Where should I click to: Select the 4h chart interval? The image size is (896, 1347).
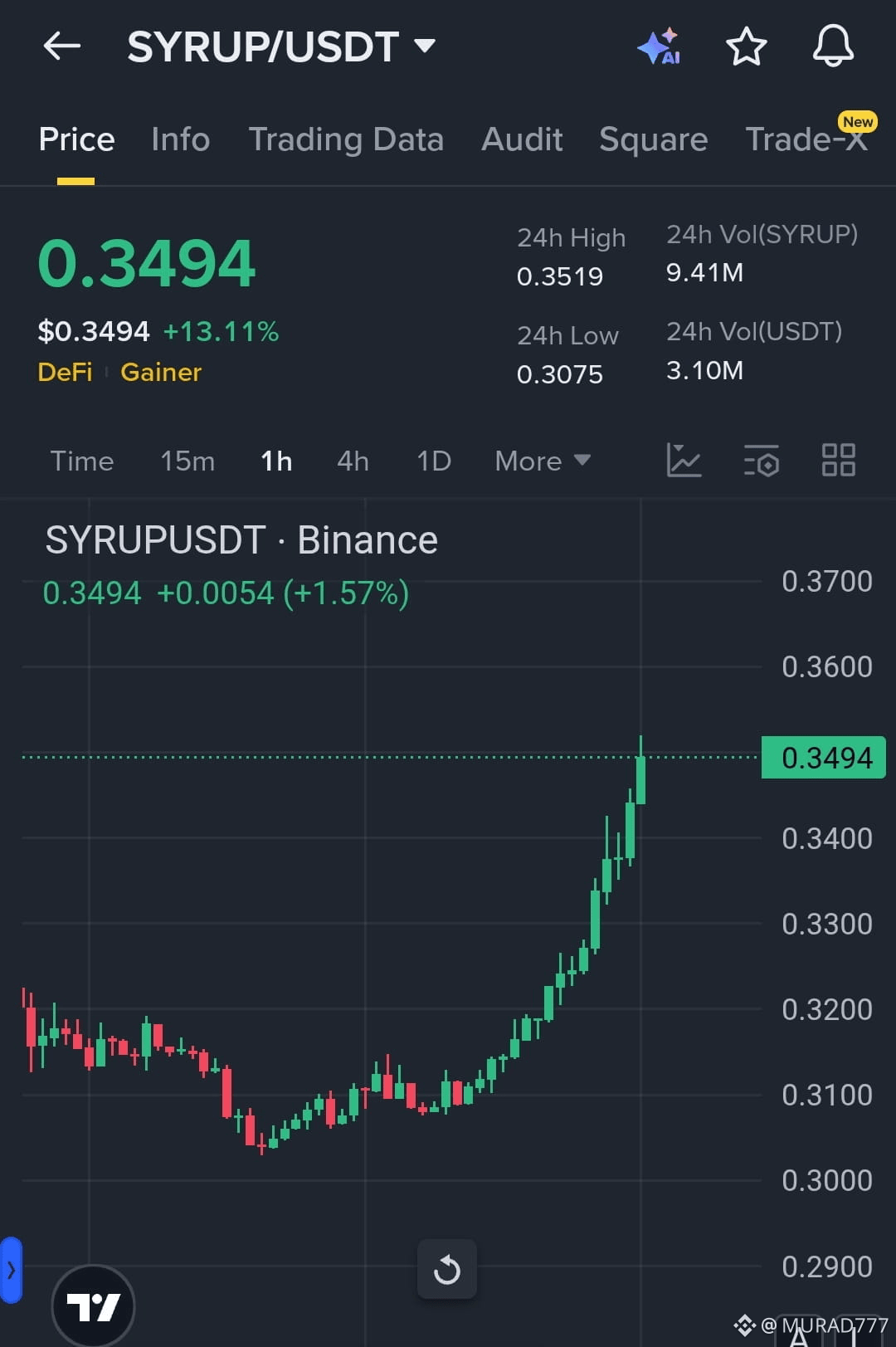pyautogui.click(x=353, y=461)
